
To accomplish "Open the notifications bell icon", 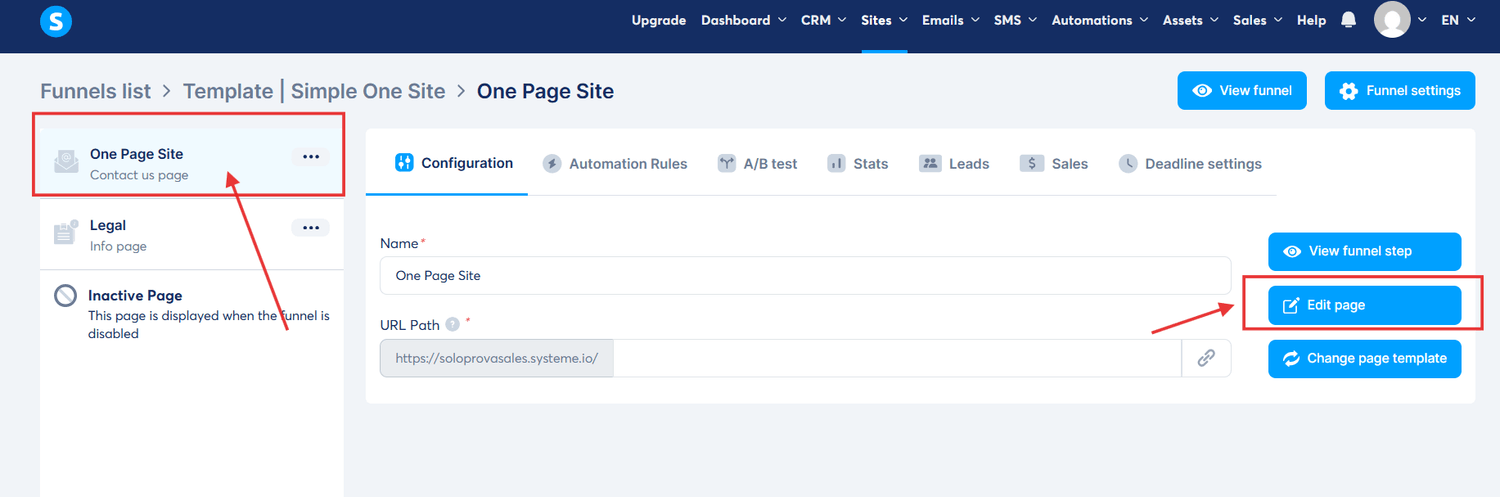I will click(1349, 20).
